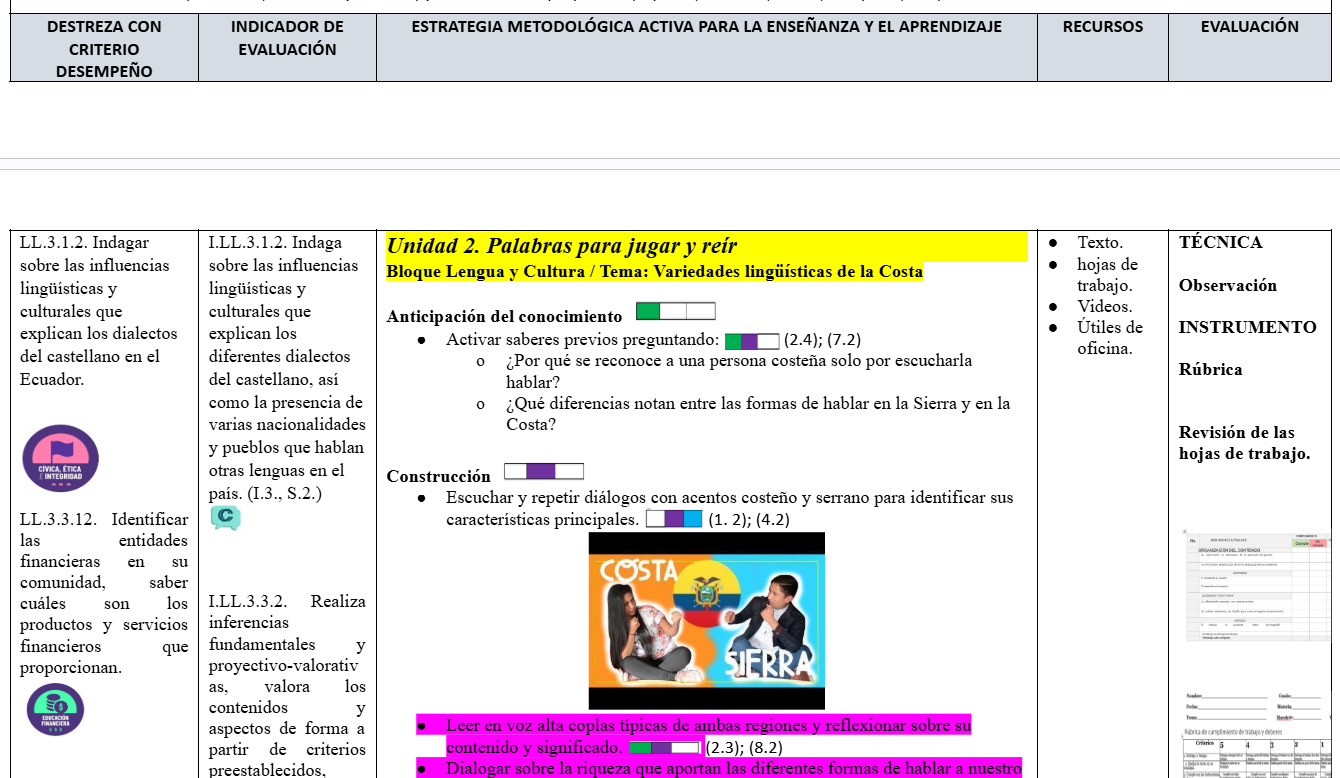The height and width of the screenshot is (778, 1340).
Task: Click the green-purple bar before (2.4); (7.2)
Action: [x=752, y=341]
